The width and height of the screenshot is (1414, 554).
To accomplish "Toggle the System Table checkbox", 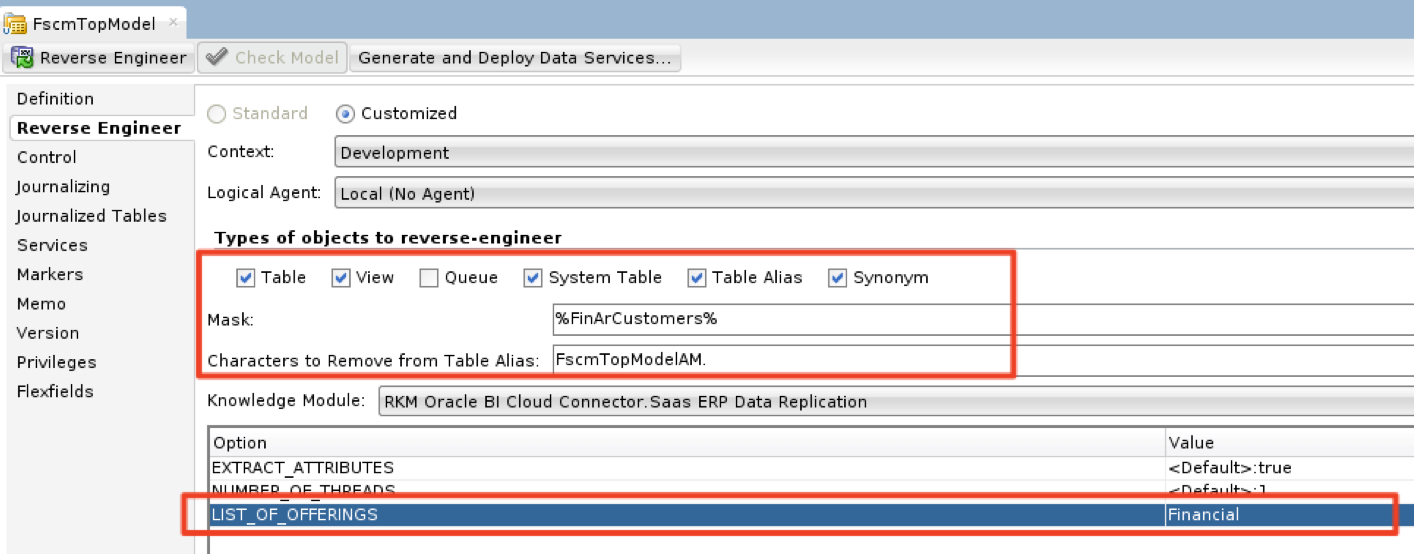I will point(534,278).
